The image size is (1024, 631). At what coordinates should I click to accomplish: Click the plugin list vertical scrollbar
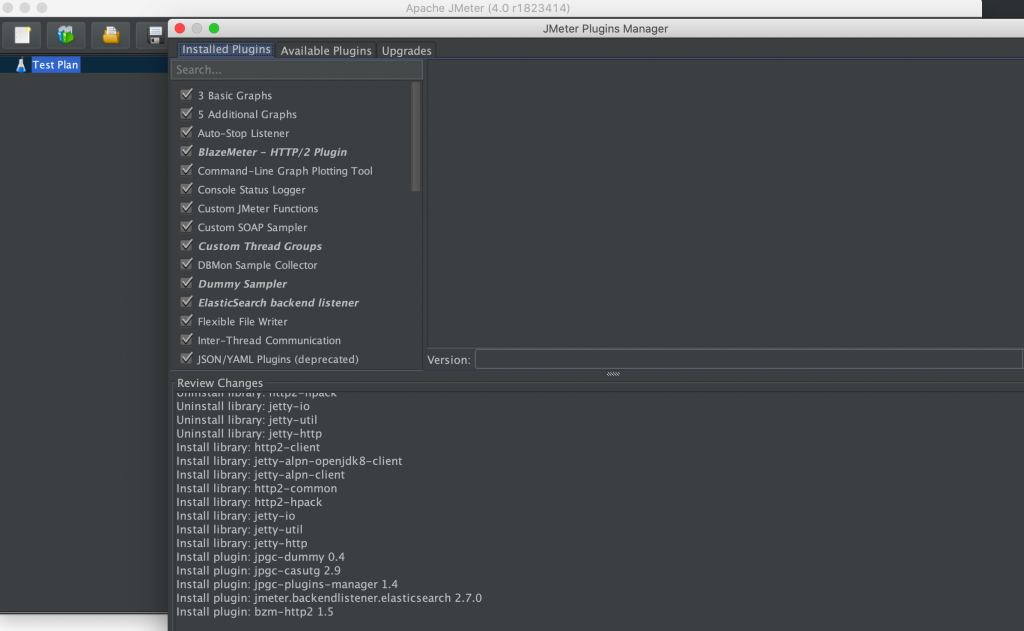416,140
